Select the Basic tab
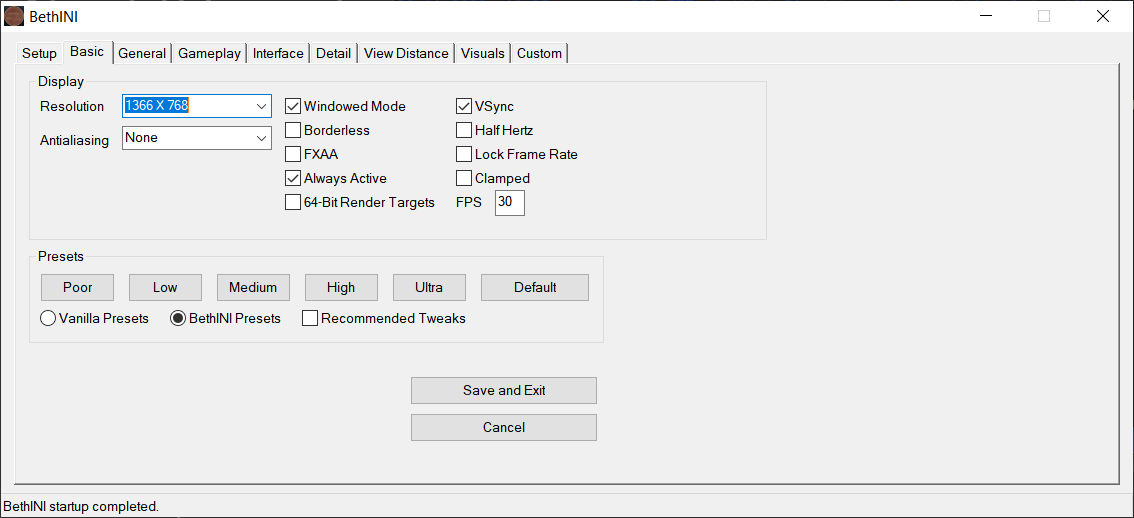 click(x=88, y=52)
